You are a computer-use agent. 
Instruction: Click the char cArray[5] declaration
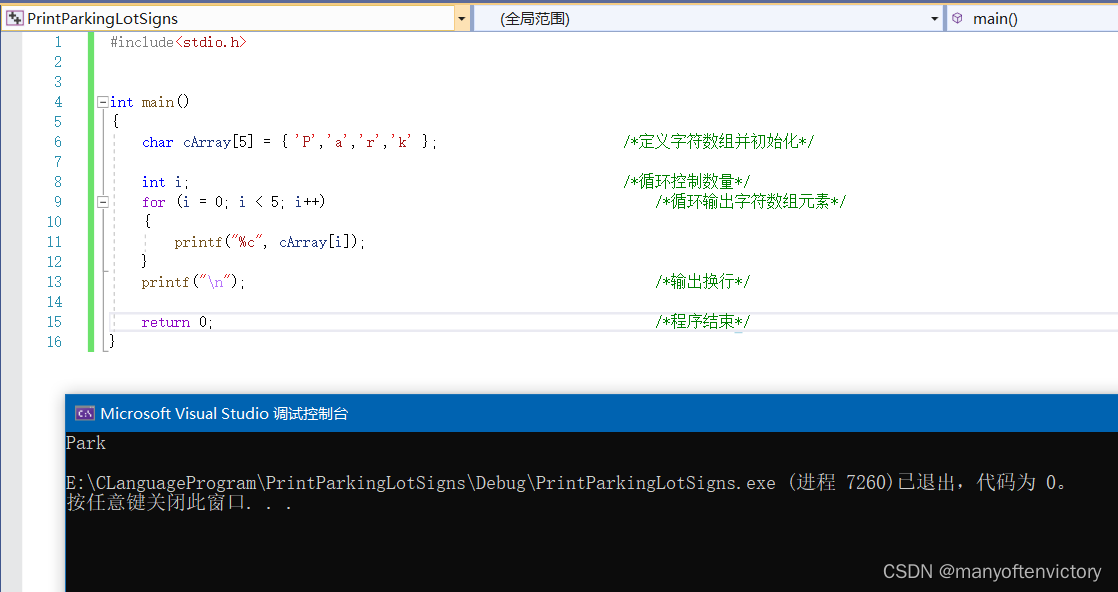pyautogui.click(x=289, y=142)
